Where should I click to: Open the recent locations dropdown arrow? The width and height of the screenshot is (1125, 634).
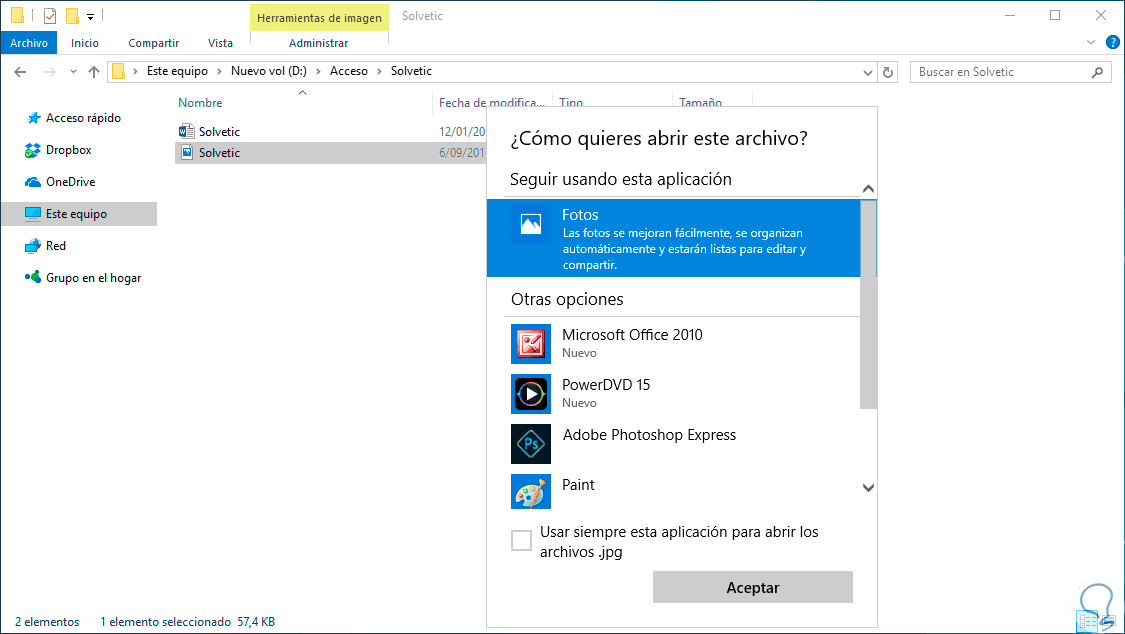click(x=73, y=72)
